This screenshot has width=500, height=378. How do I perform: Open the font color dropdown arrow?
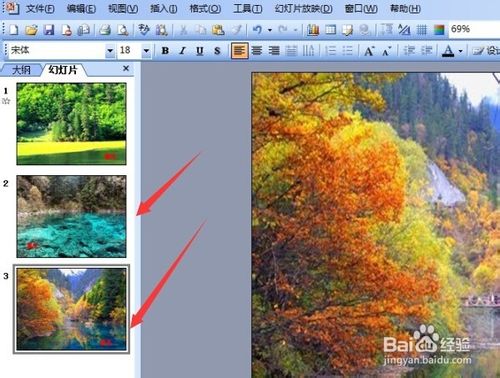click(x=461, y=51)
